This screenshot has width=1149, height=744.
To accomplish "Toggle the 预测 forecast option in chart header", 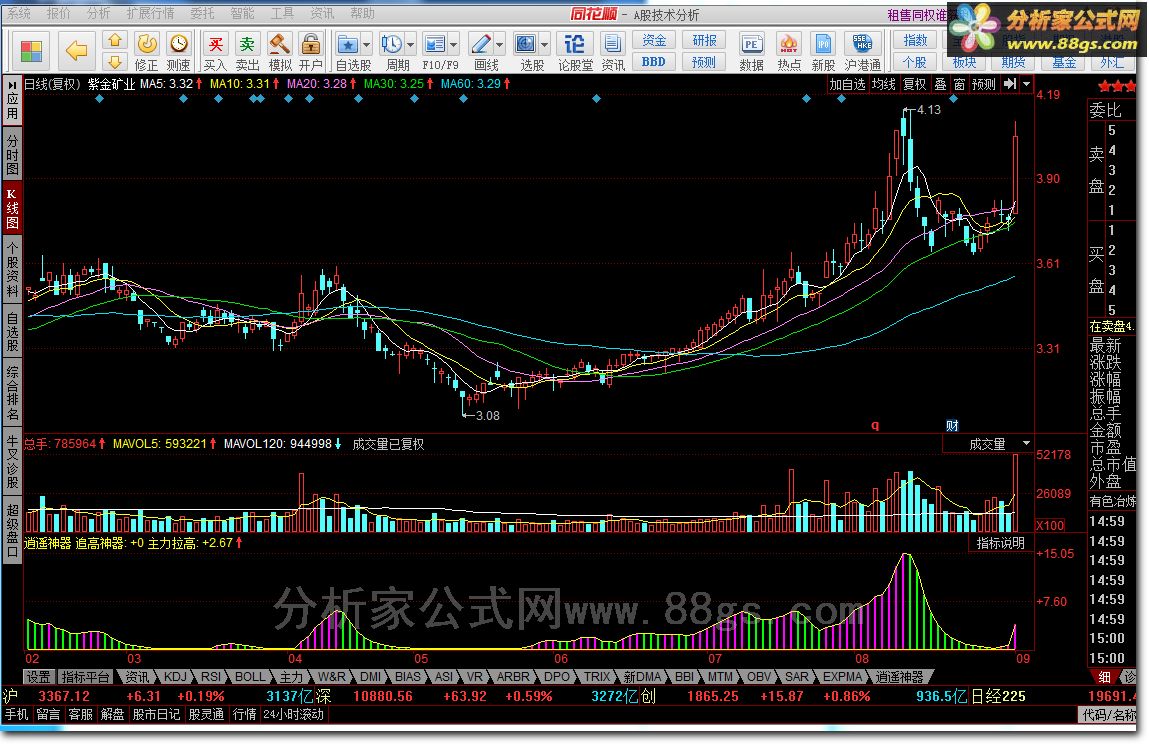I will [983, 84].
